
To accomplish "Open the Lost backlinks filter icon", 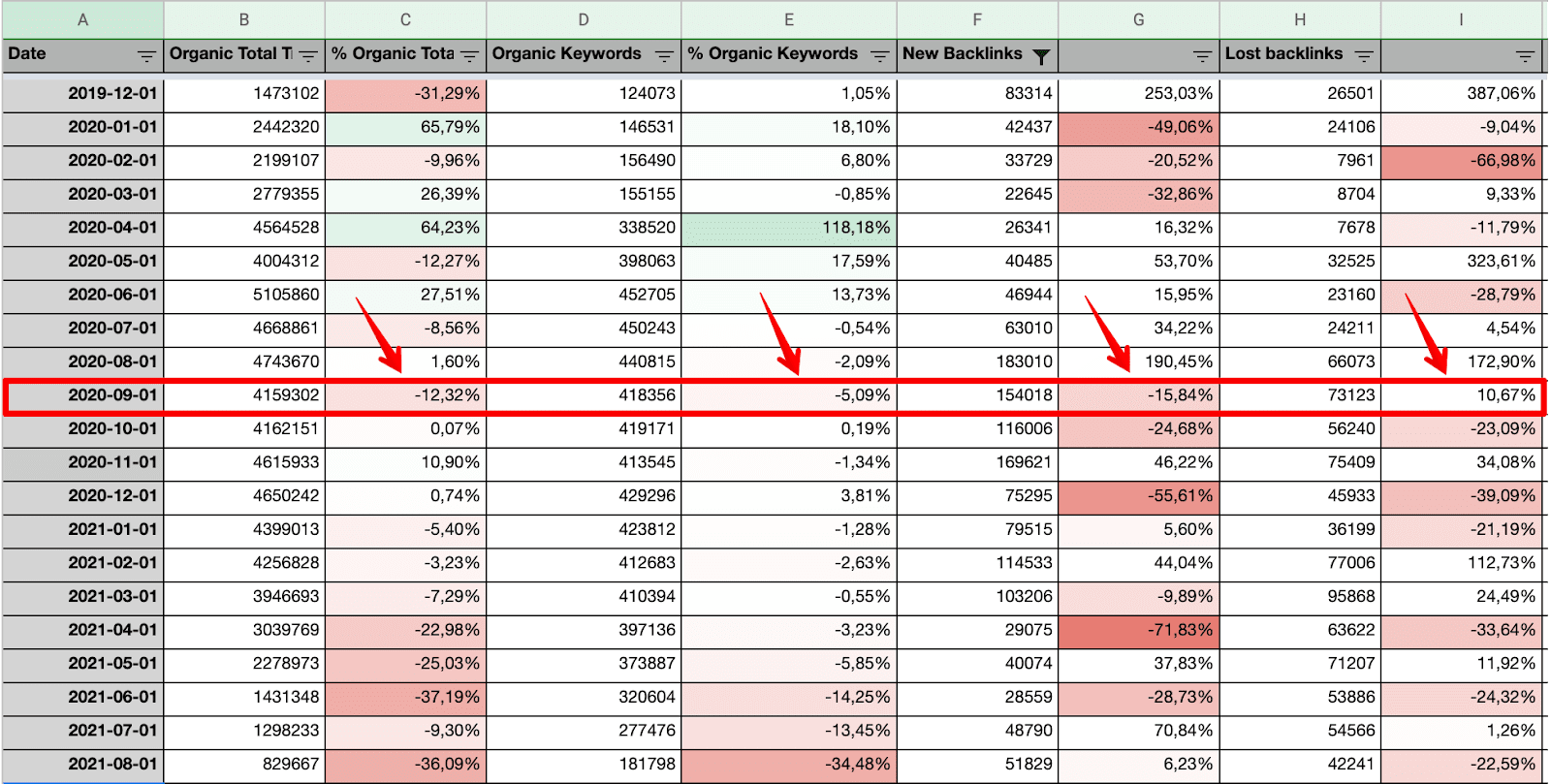I will pyautogui.click(x=1364, y=56).
